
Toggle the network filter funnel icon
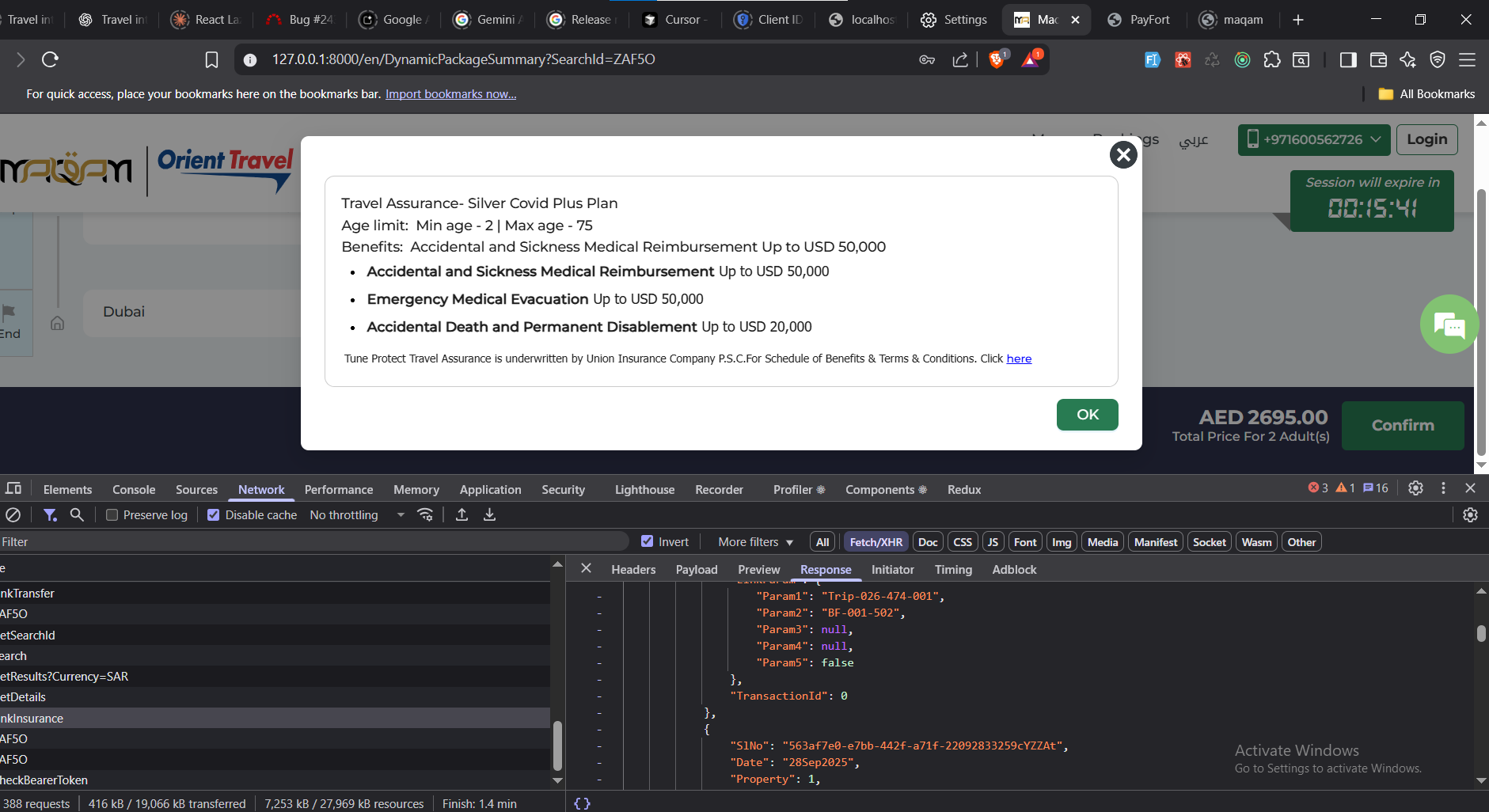[x=50, y=515]
